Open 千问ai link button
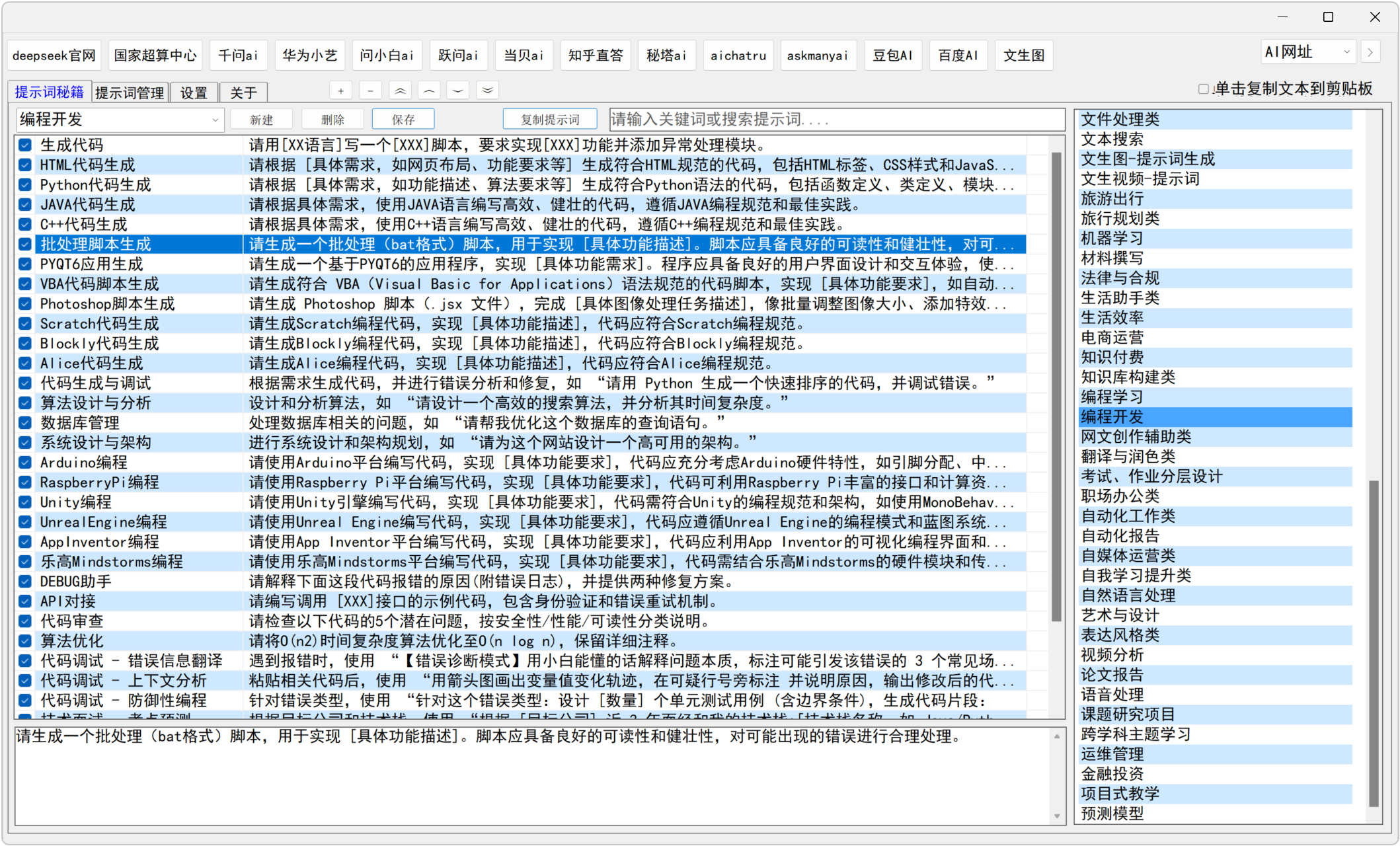Image resolution: width=1400 pixels, height=846 pixels. pos(239,56)
